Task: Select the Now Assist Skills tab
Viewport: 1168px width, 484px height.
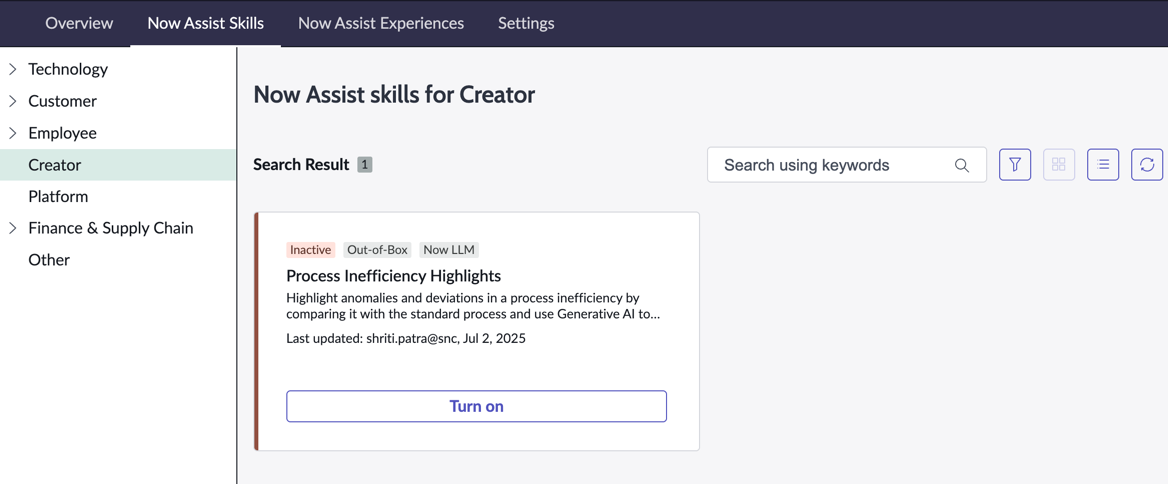Action: 206,23
